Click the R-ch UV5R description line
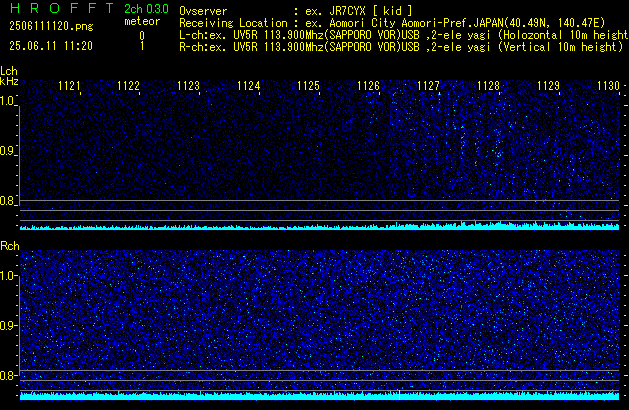The width and height of the screenshot is (629, 410). pos(401,47)
